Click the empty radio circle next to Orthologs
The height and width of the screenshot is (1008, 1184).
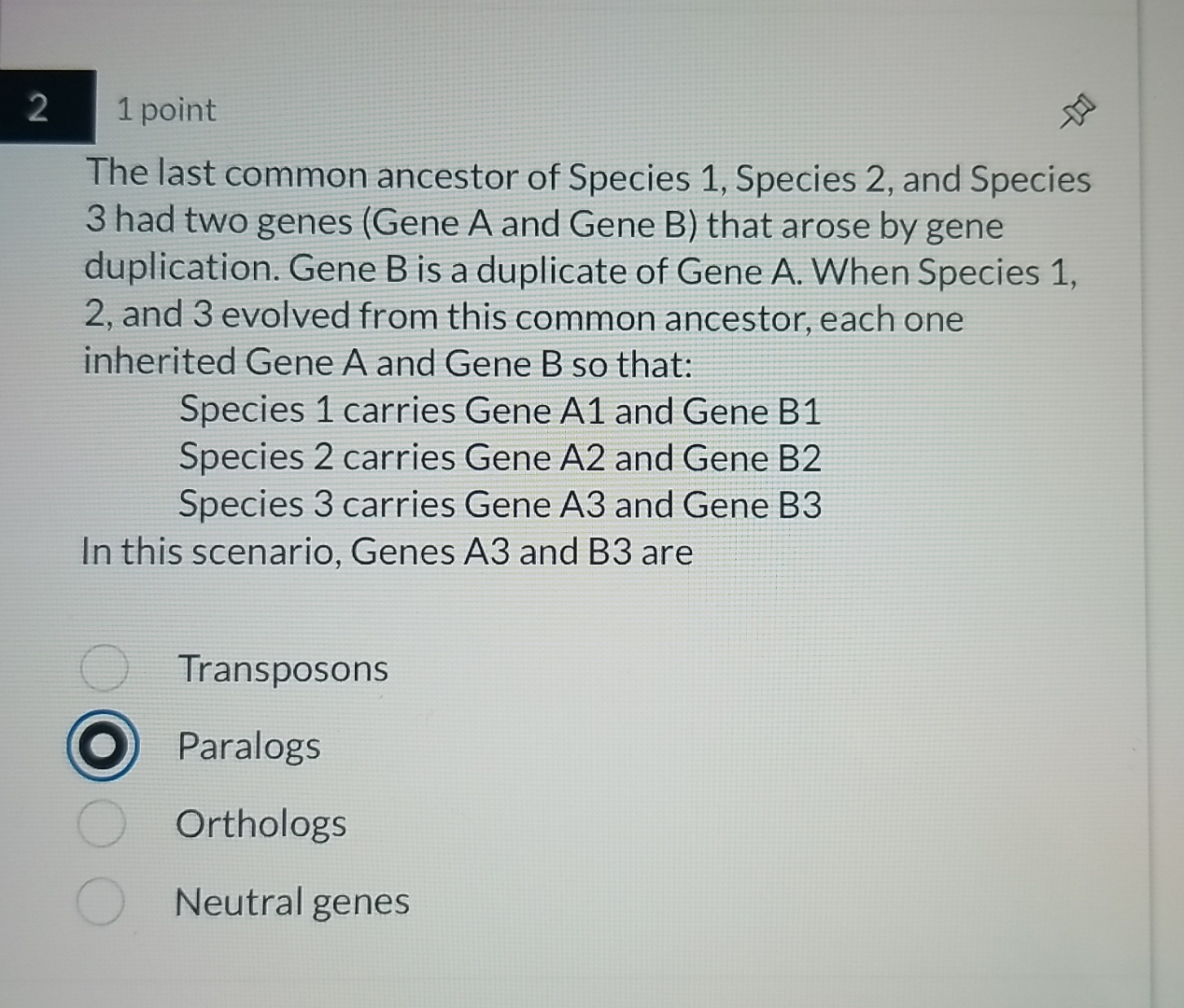[x=103, y=824]
